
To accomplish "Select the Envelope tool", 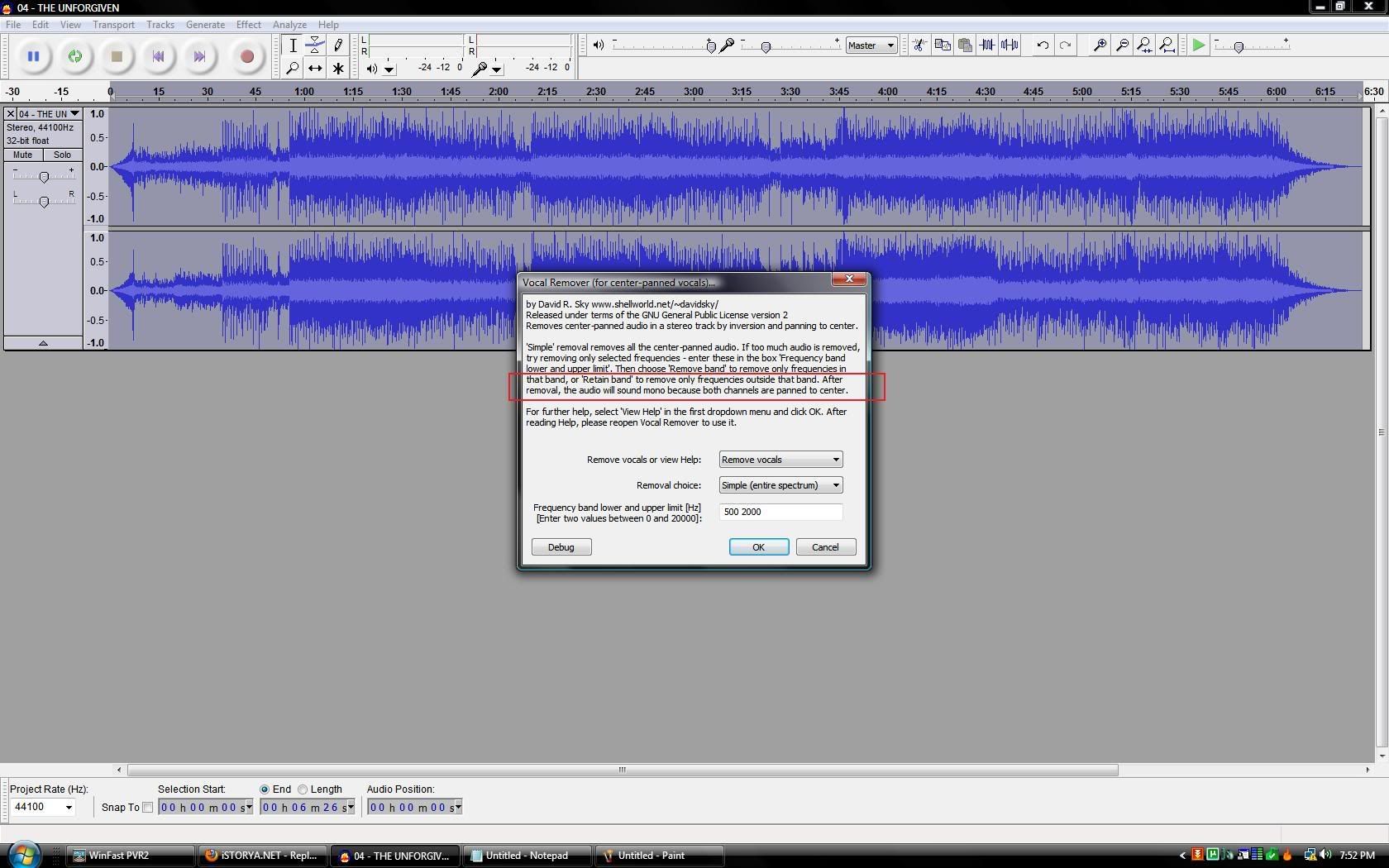I will coord(315,45).
